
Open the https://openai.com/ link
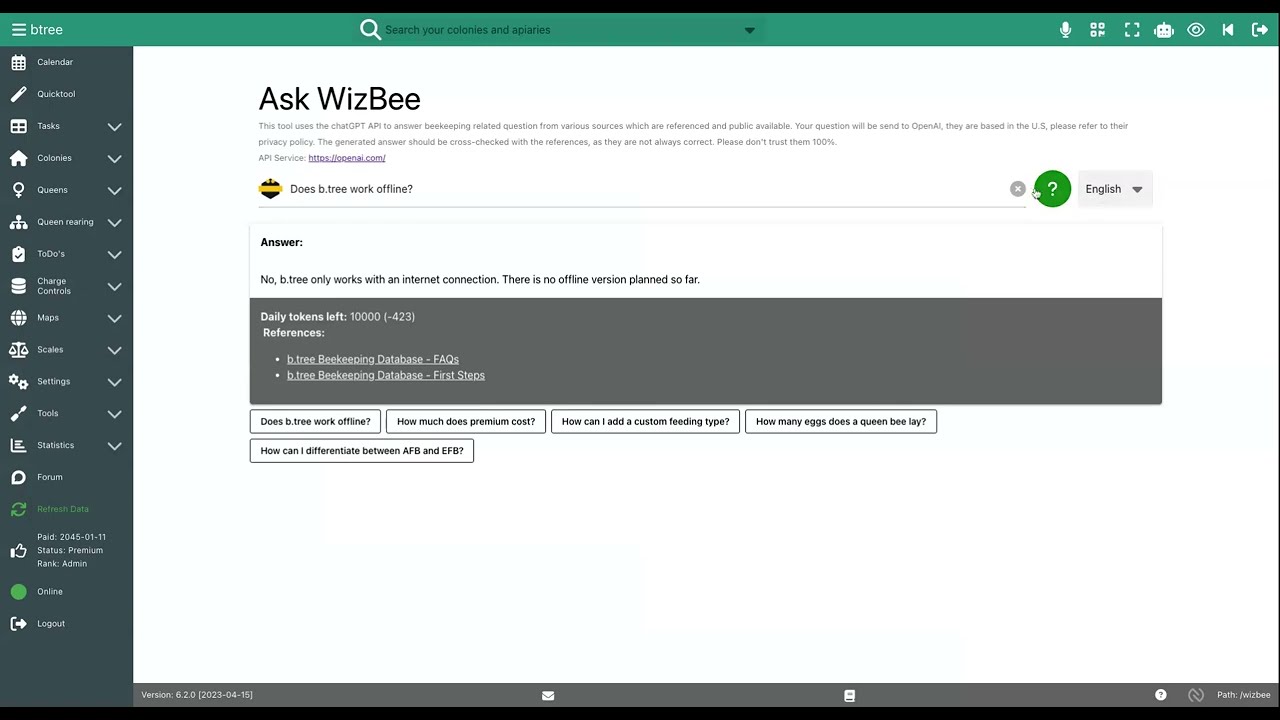click(x=347, y=158)
